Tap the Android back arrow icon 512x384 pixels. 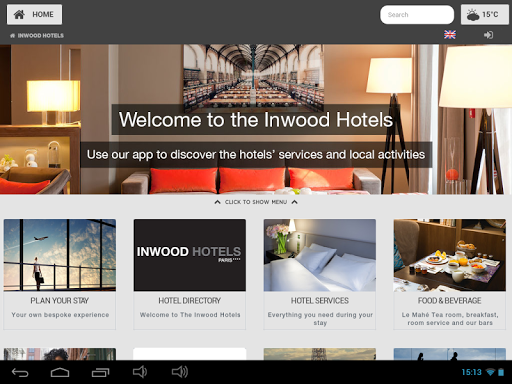click(20, 372)
